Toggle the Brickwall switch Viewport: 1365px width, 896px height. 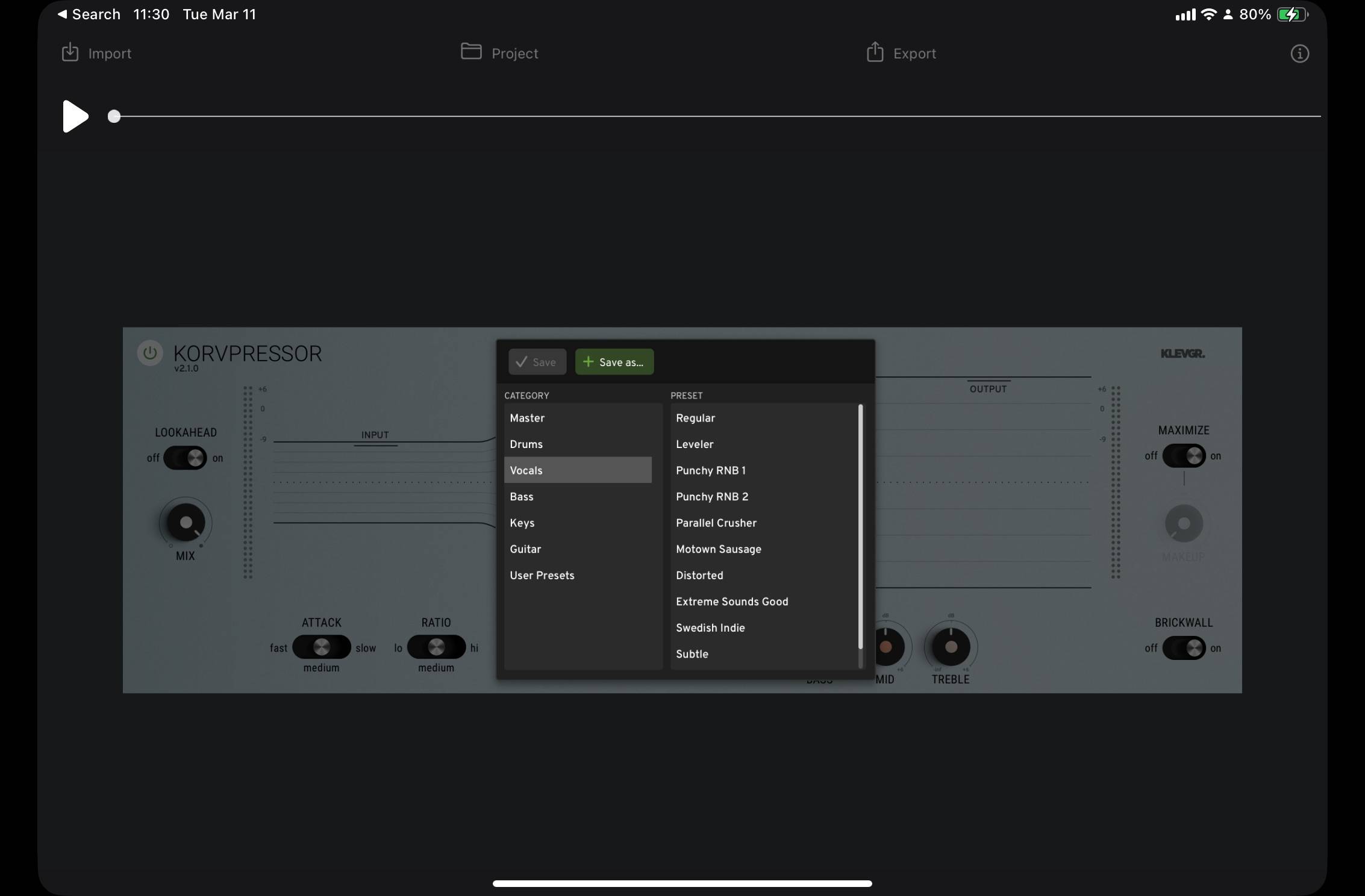pyautogui.click(x=1184, y=648)
